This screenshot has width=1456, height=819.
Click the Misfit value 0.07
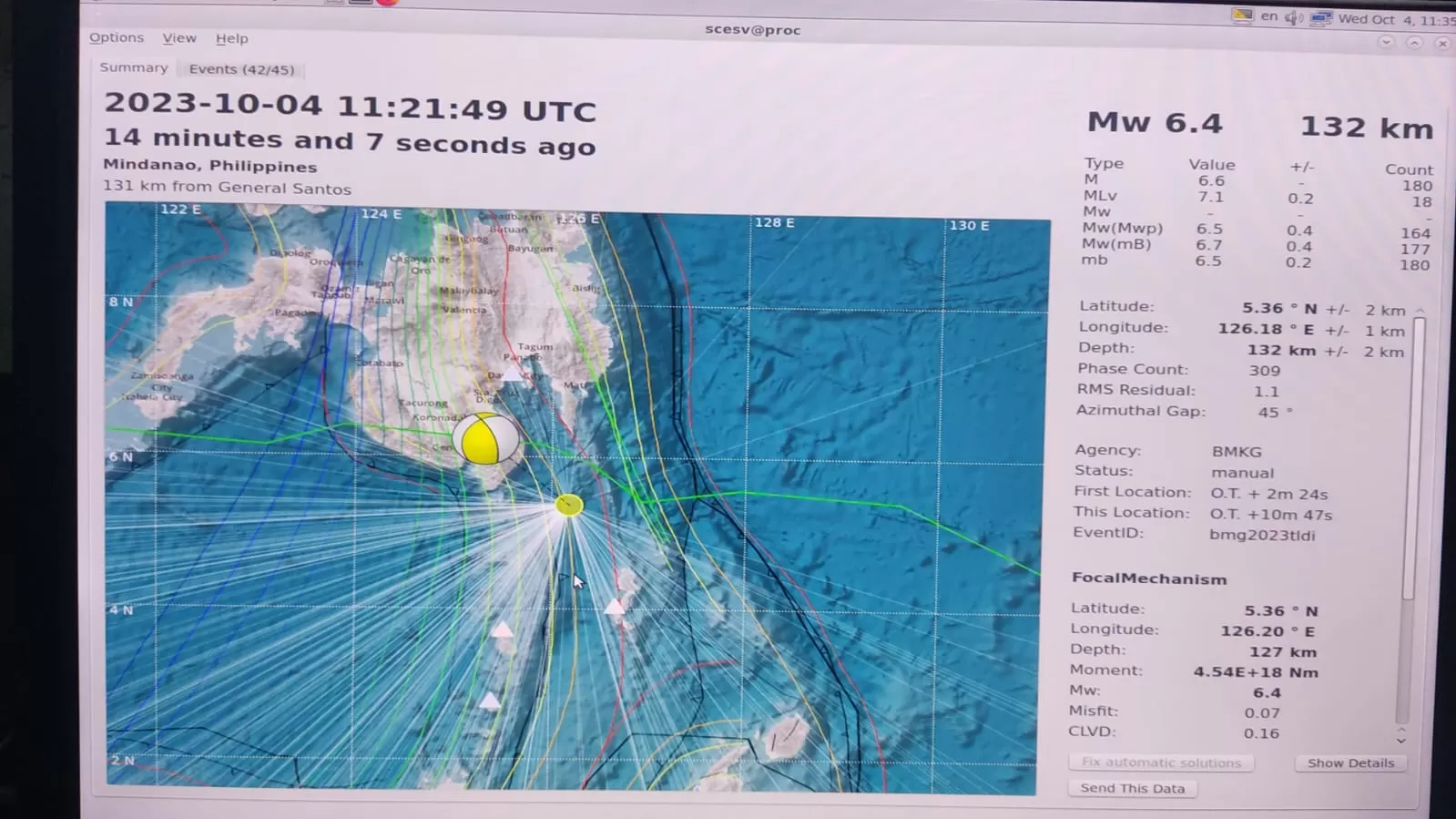1262,713
